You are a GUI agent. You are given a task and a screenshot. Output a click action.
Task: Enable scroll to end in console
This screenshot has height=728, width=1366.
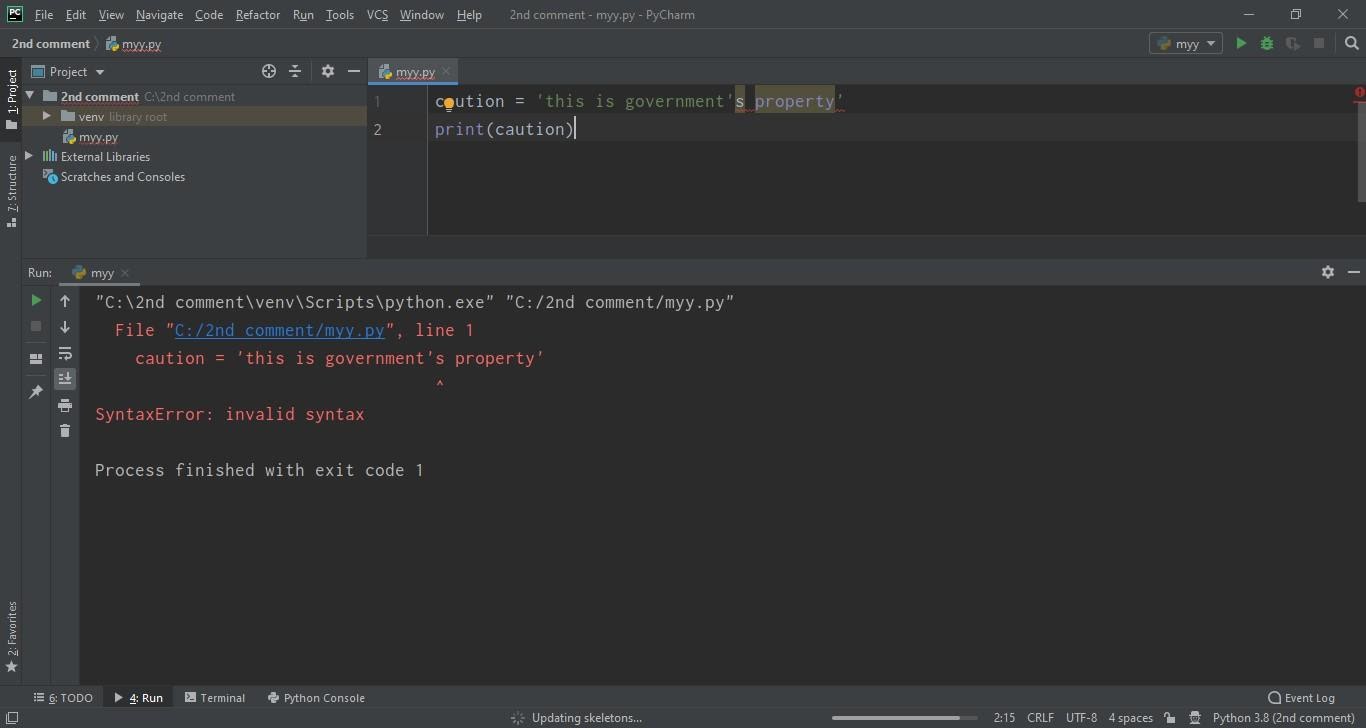pos(64,378)
